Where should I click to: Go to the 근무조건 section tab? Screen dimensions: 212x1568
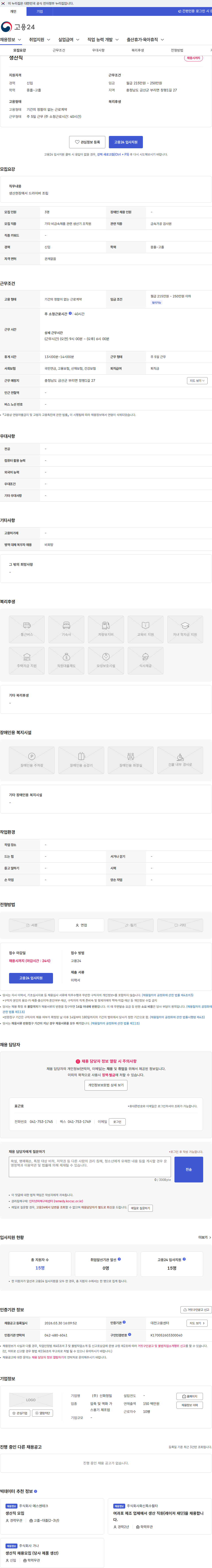click(x=59, y=50)
